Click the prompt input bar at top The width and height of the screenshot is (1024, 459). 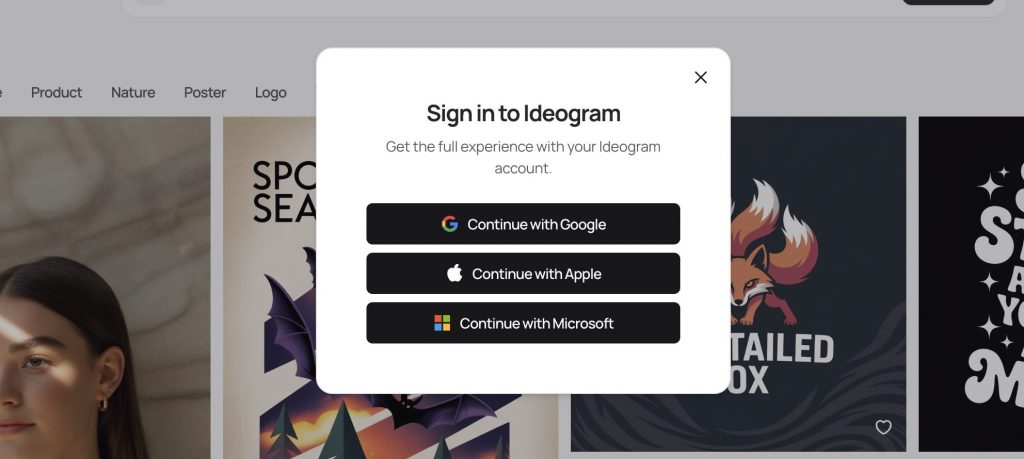tap(511, 7)
